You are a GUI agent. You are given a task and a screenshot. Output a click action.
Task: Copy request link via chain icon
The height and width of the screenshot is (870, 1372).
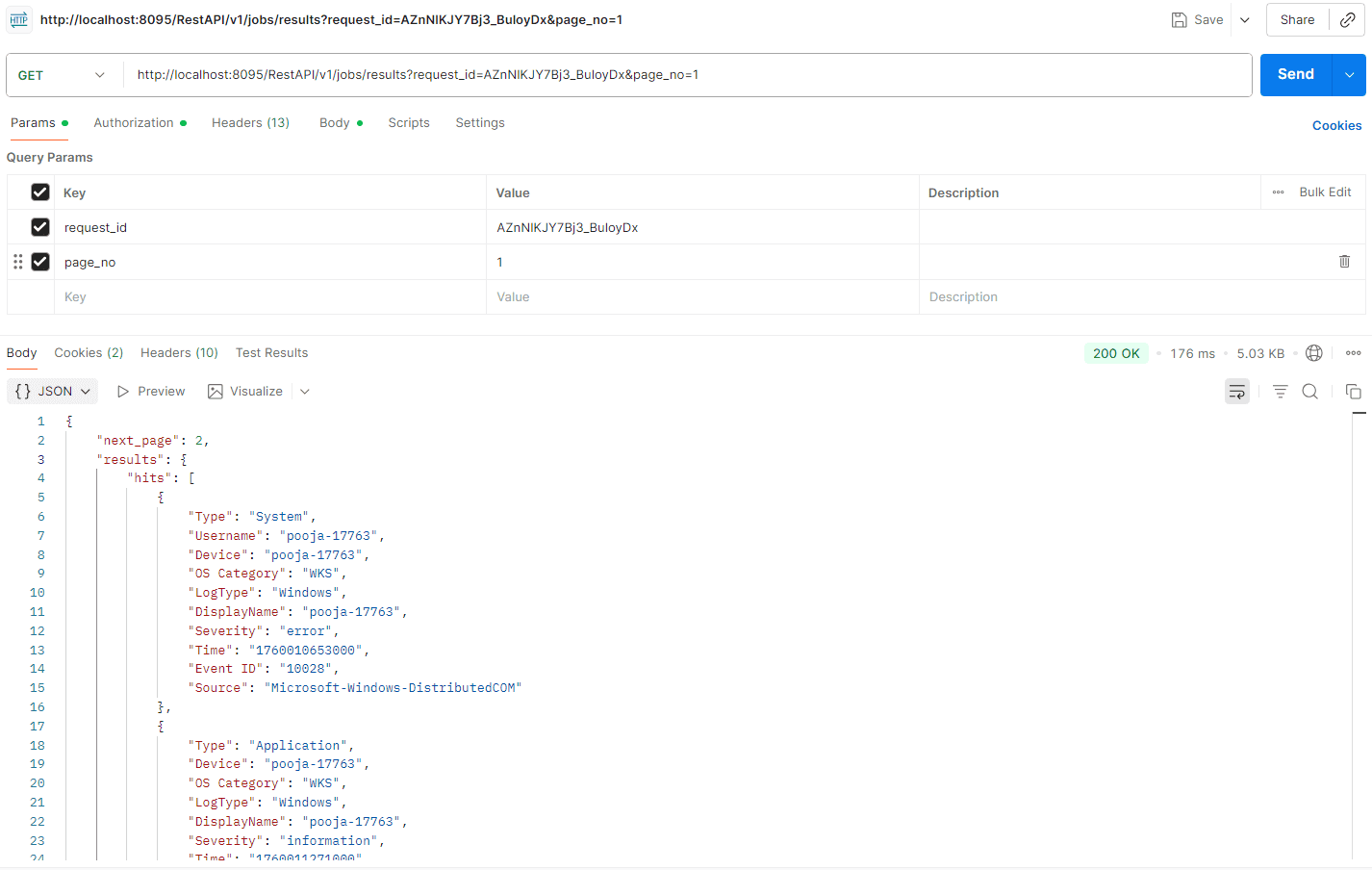coord(1347,19)
